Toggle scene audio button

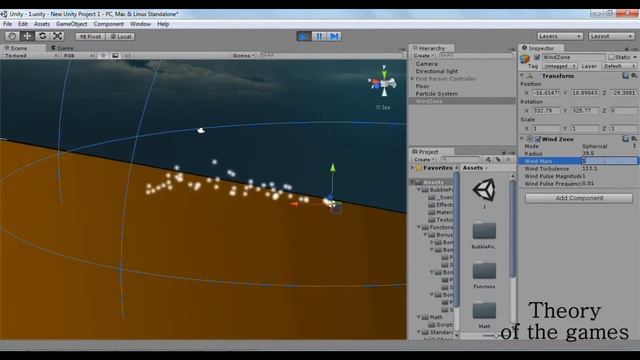pyautogui.click(x=127, y=56)
